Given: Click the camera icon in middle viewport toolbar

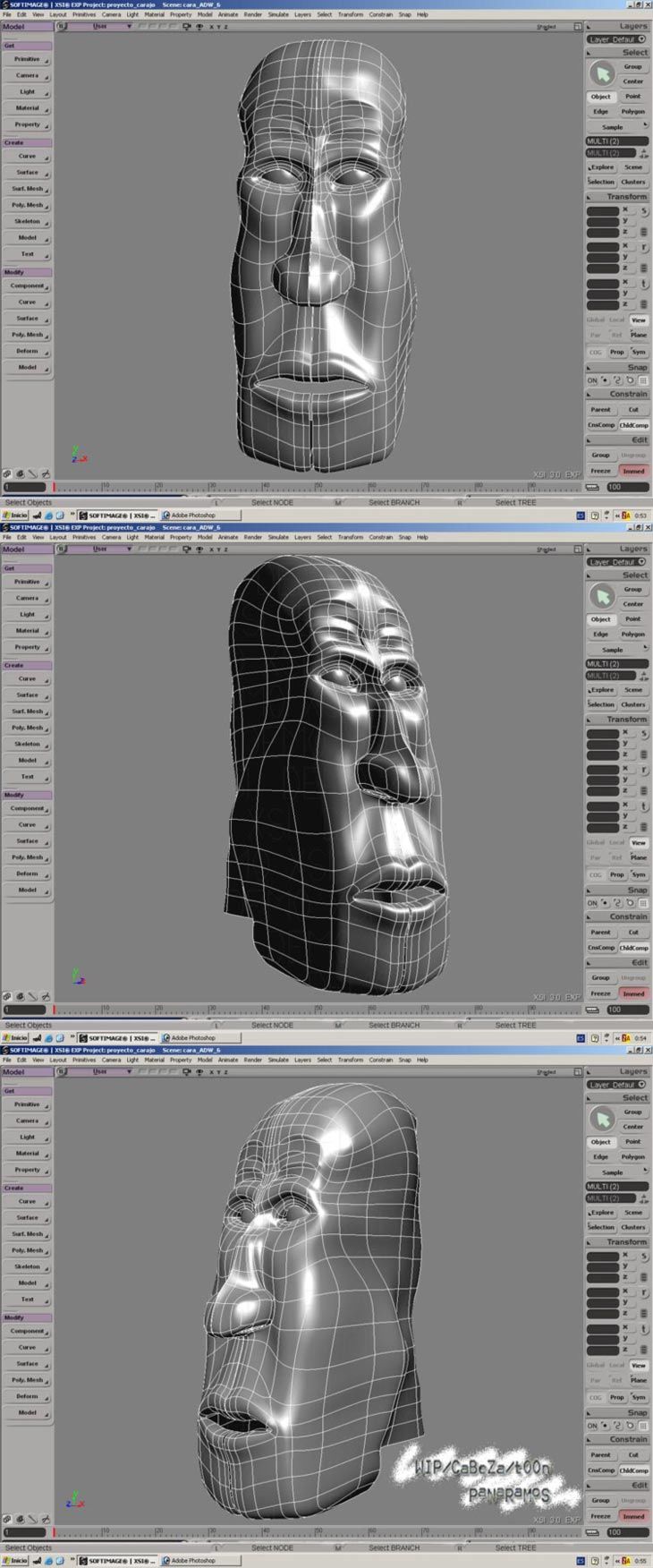Looking at the screenshot, I should [x=186, y=550].
